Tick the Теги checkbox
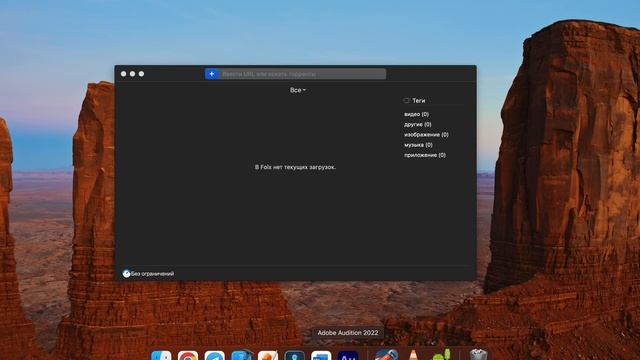 tap(406, 100)
